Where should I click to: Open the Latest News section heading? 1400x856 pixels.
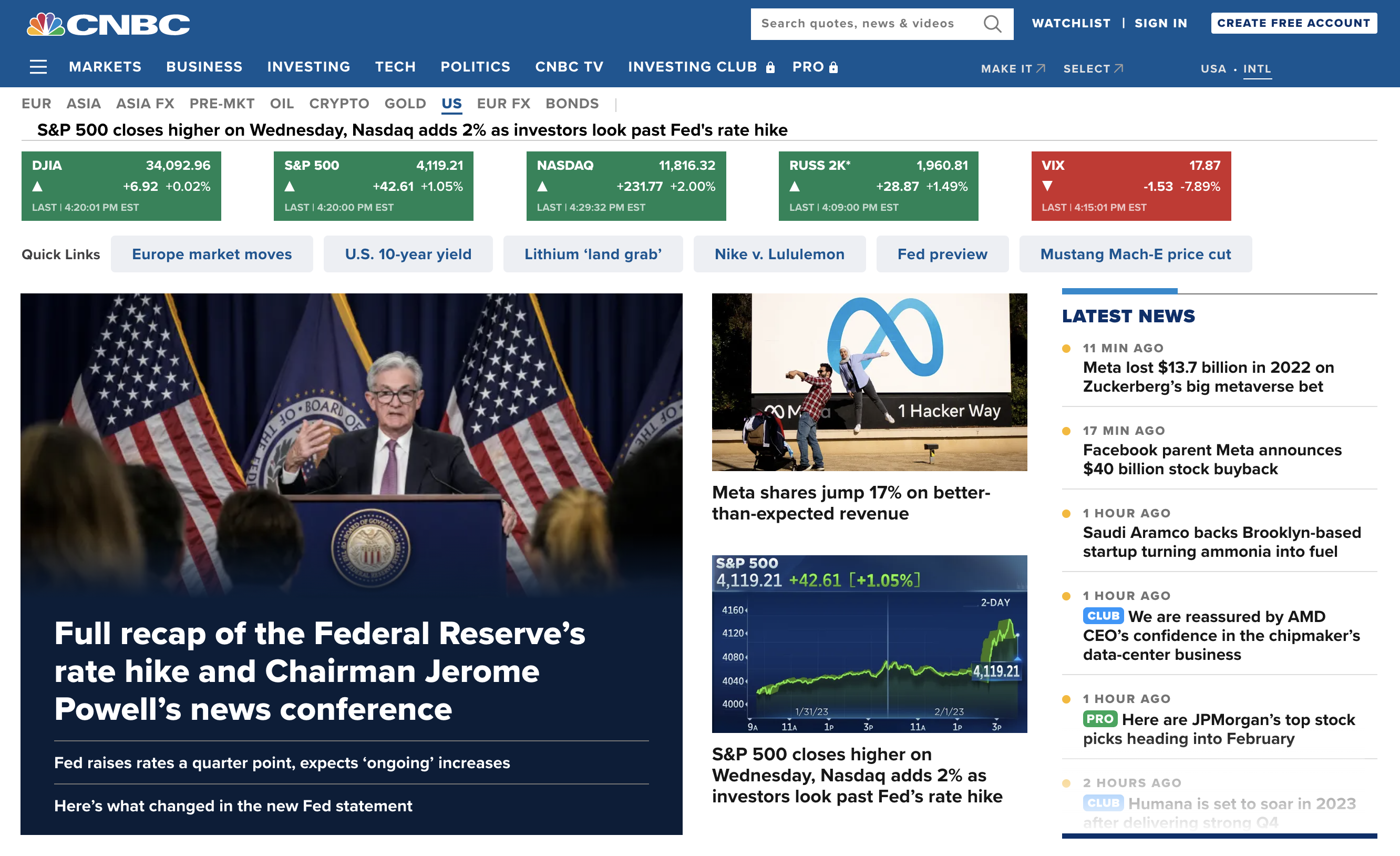(x=1128, y=316)
